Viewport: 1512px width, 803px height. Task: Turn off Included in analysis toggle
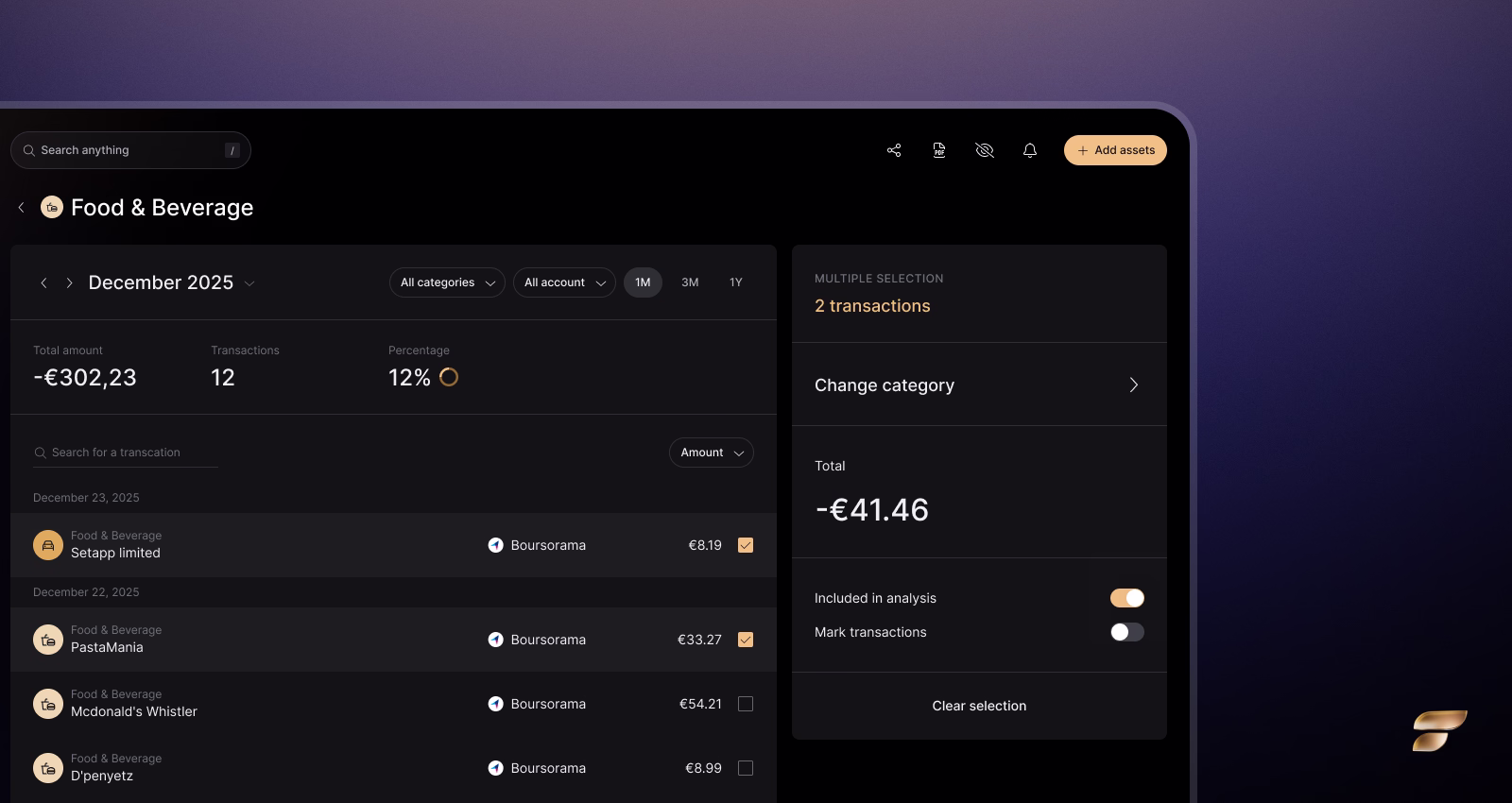point(1126,598)
